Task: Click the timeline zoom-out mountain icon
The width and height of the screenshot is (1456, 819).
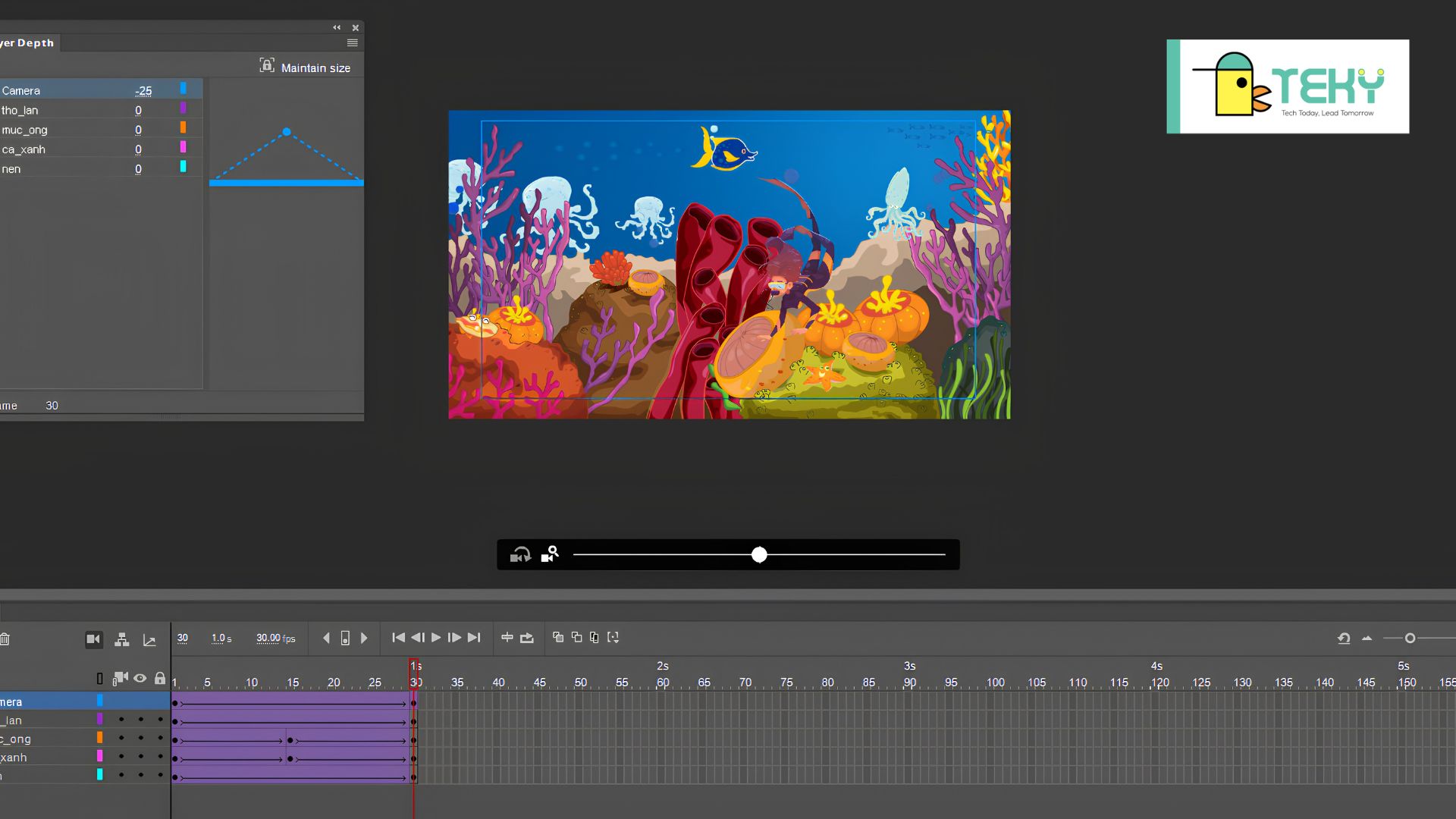Action: [1367, 639]
